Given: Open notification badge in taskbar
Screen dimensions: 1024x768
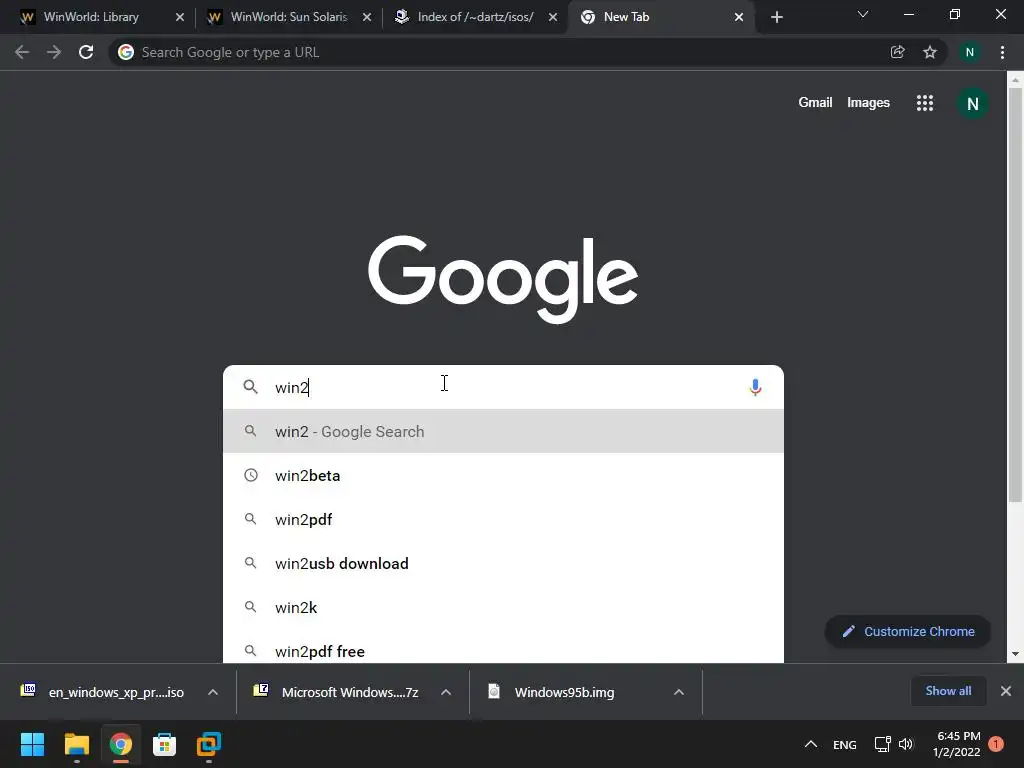Looking at the screenshot, I should click(x=996, y=744).
